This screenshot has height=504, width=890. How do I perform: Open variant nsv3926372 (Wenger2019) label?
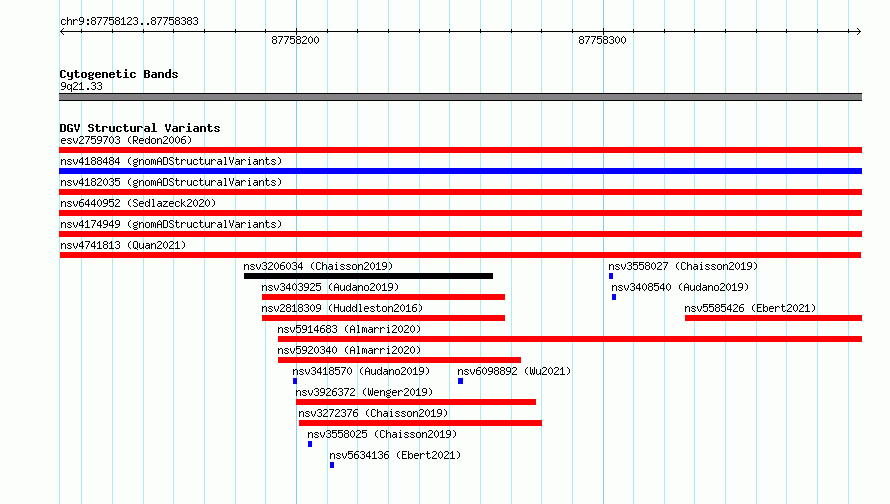tap(364, 392)
